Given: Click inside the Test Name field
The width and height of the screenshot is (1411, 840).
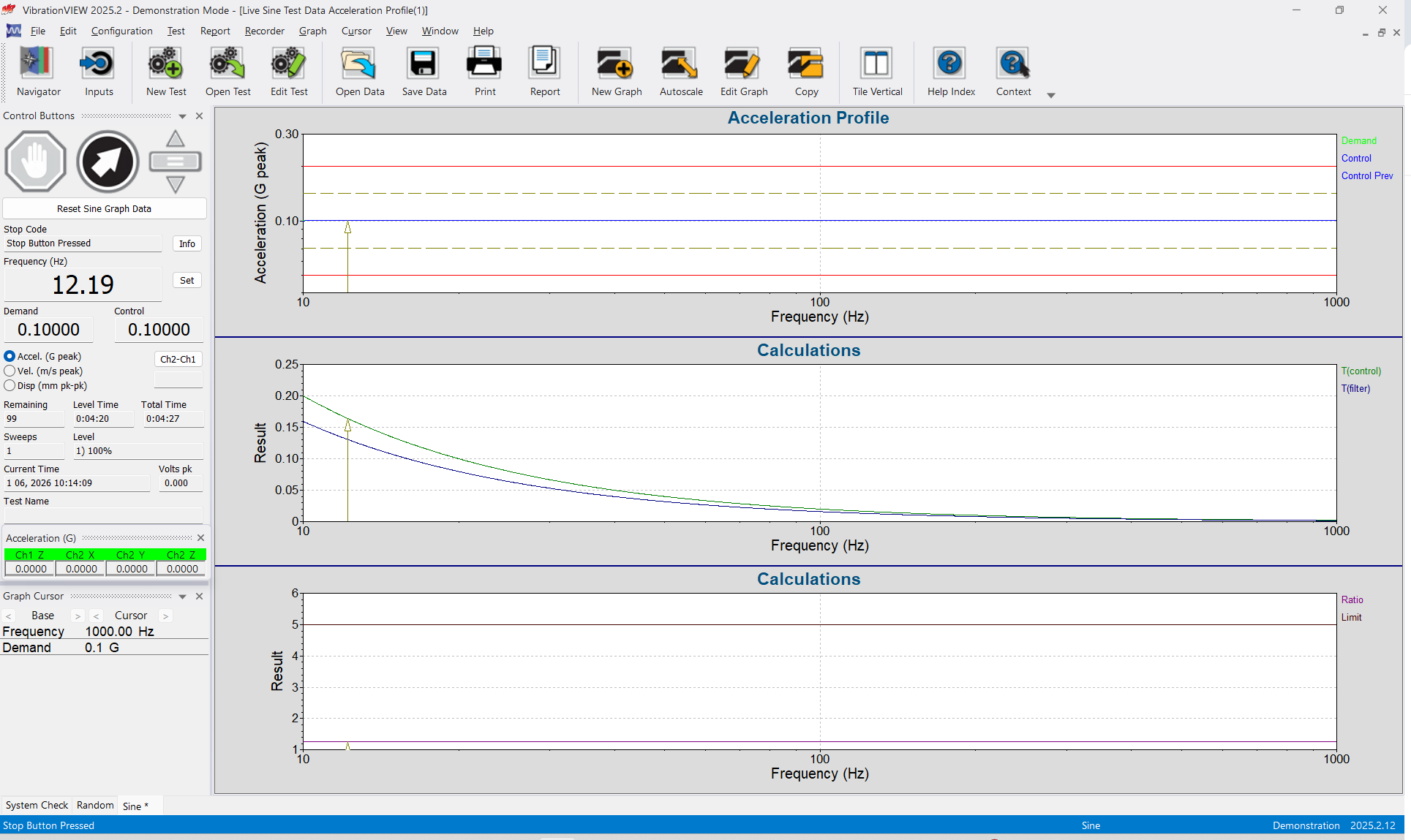Looking at the screenshot, I should (102, 515).
